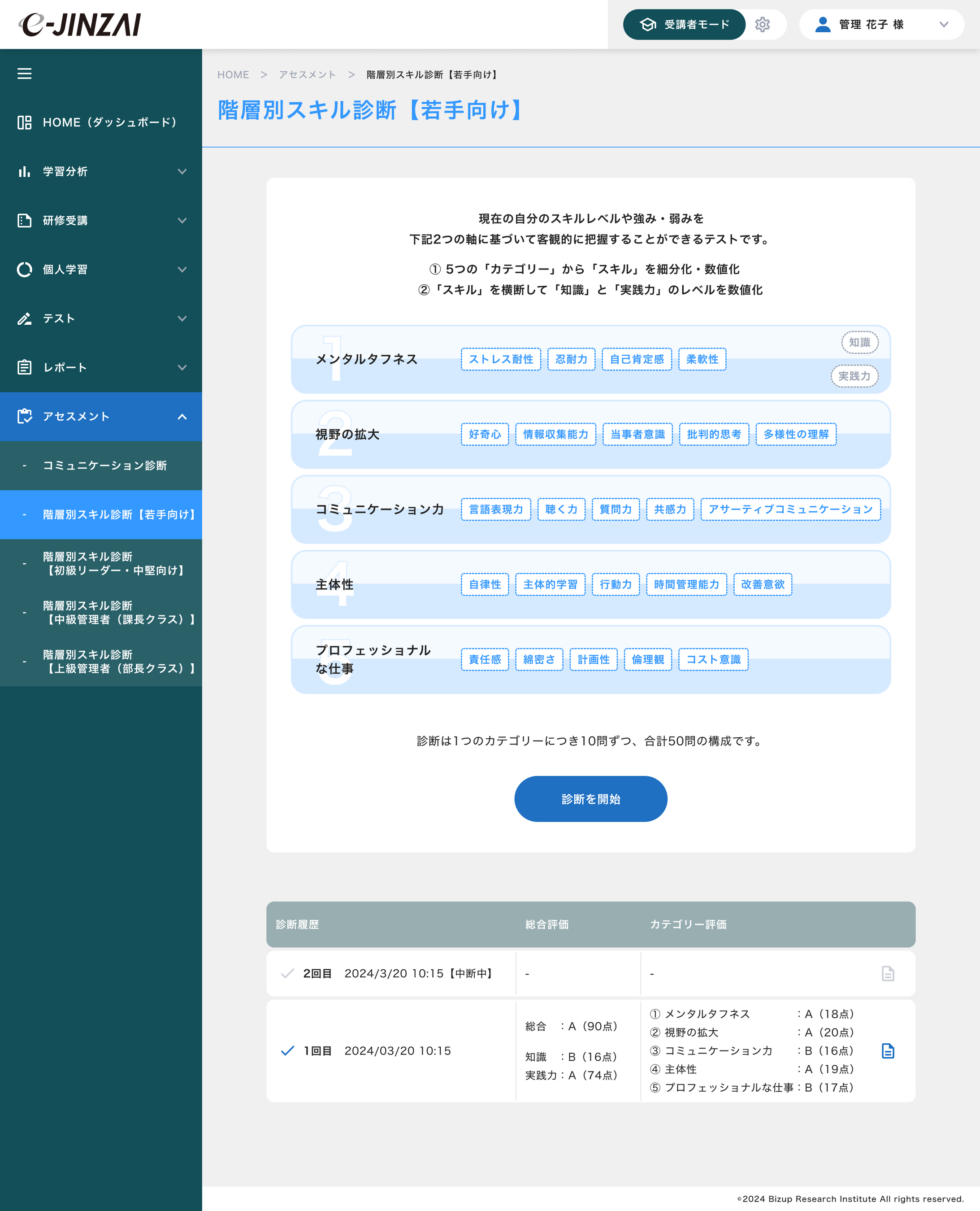This screenshot has width=980, height=1211.
Task: Click the ストレス耐性 skill tag
Action: [x=500, y=359]
